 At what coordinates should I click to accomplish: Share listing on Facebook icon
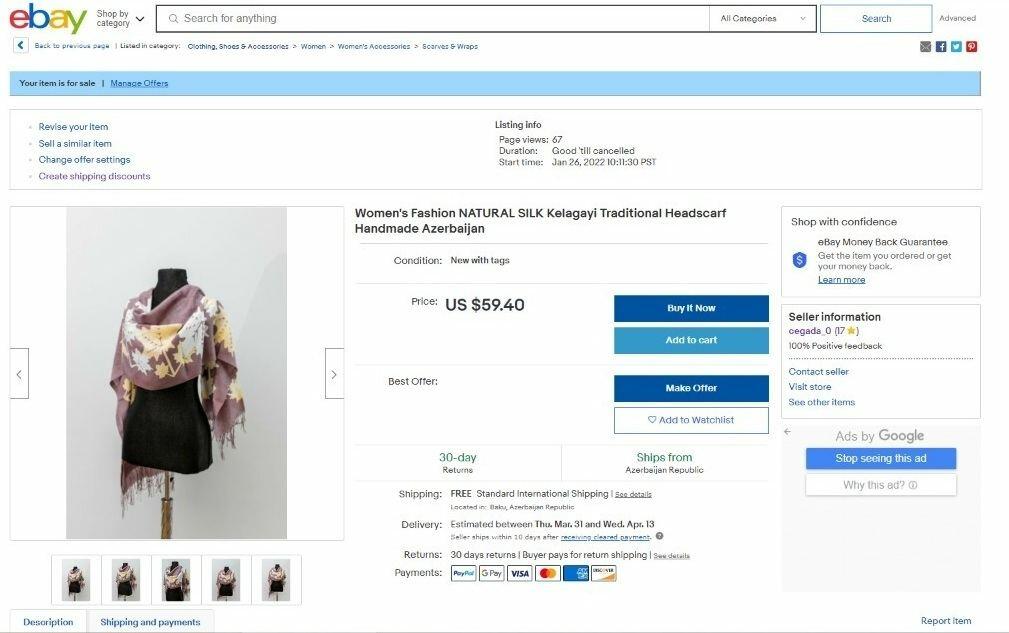point(941,46)
